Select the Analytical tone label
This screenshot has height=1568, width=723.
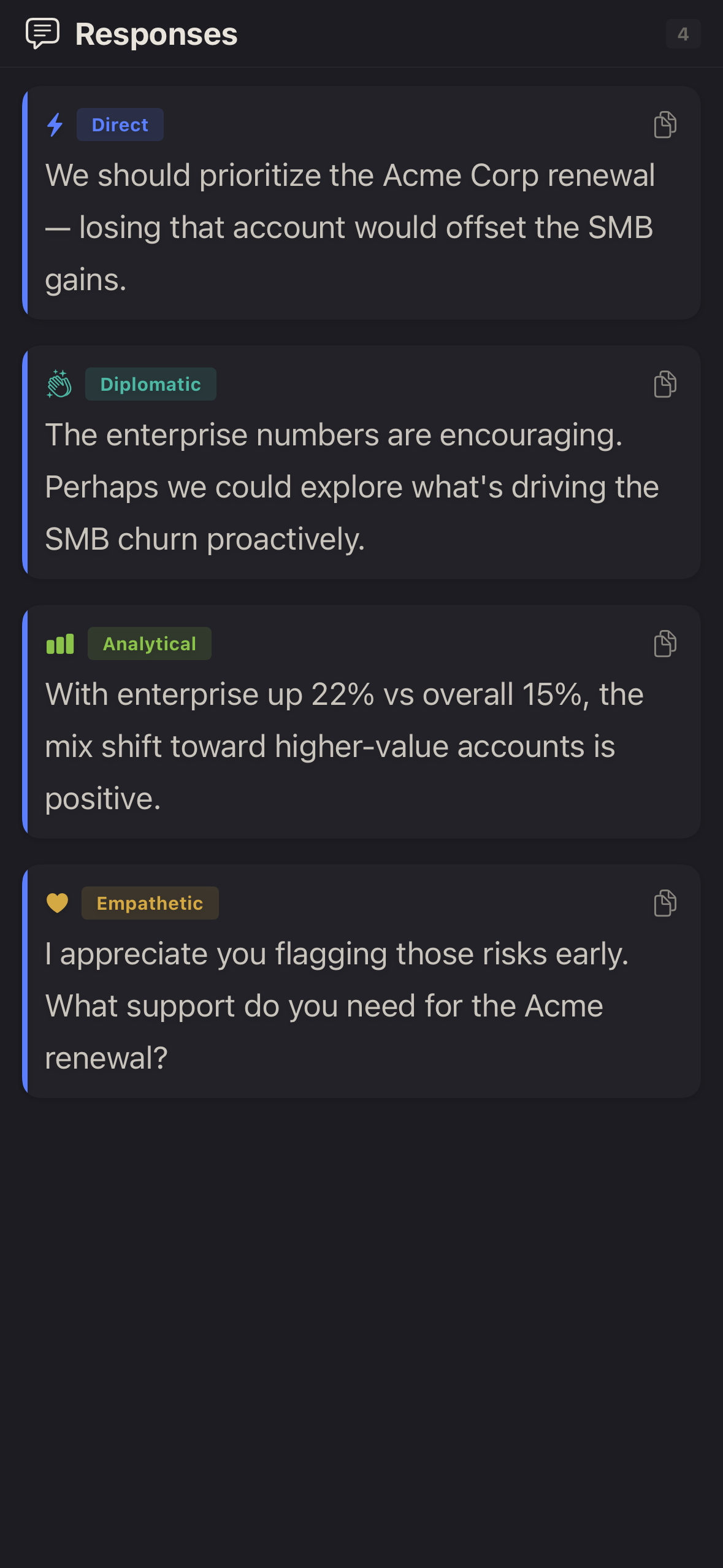point(149,644)
